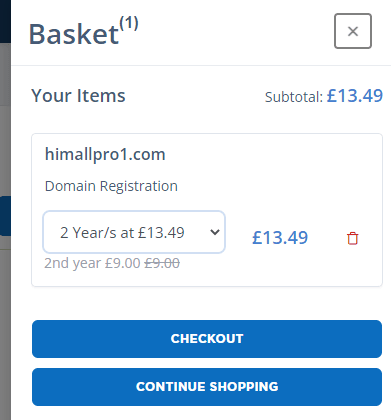
Task: Click the (1) item count beside Basket
Action: pyautogui.click(x=129, y=23)
